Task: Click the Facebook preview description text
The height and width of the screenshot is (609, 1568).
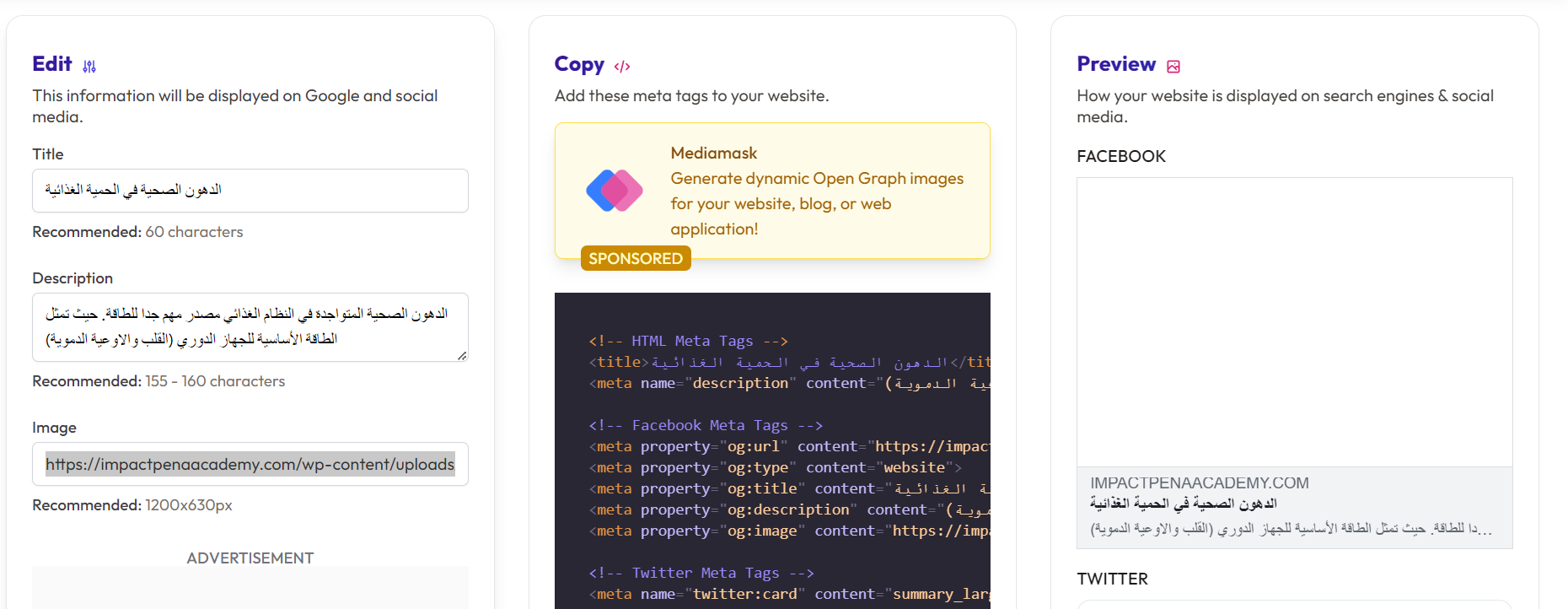Action: point(1291,529)
